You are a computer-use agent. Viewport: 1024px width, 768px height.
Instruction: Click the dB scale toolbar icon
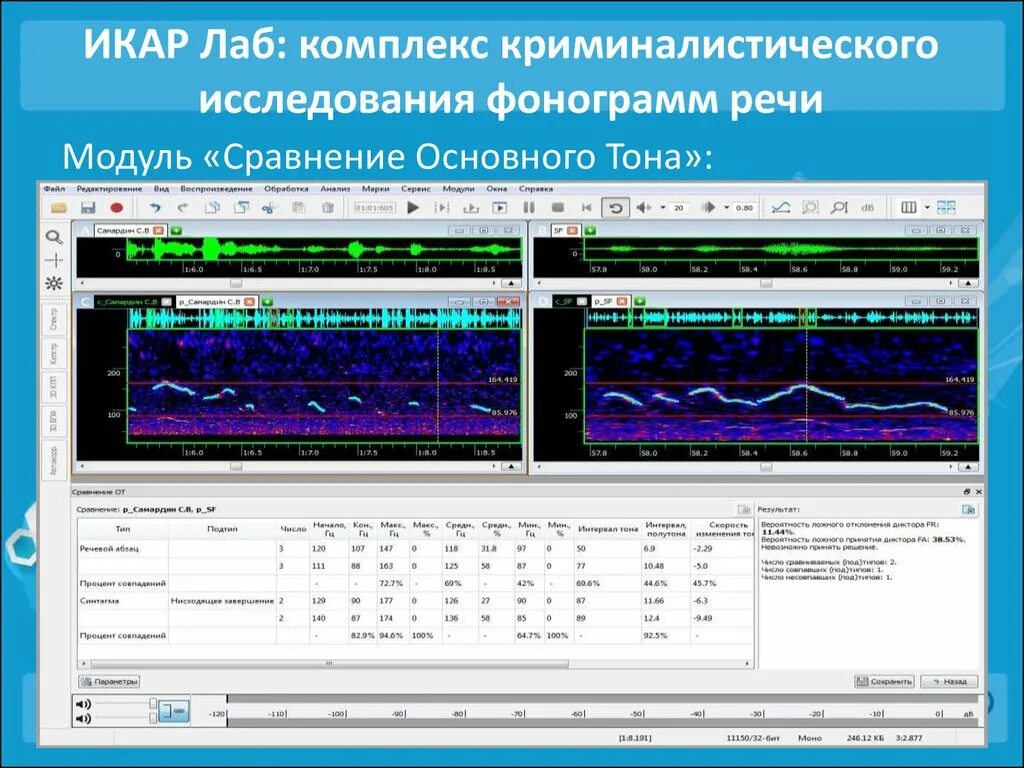(x=867, y=208)
